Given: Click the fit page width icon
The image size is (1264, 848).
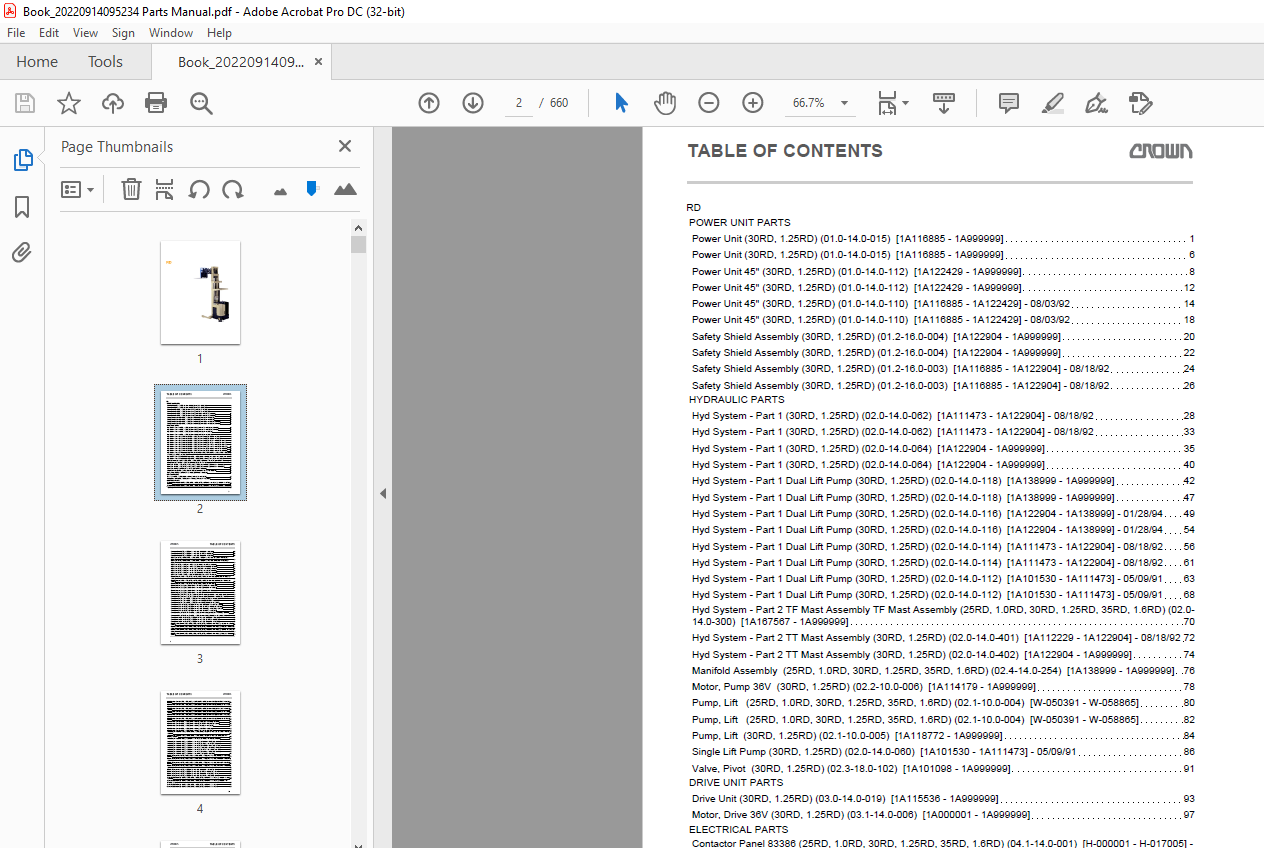Looking at the screenshot, I should click(x=887, y=103).
